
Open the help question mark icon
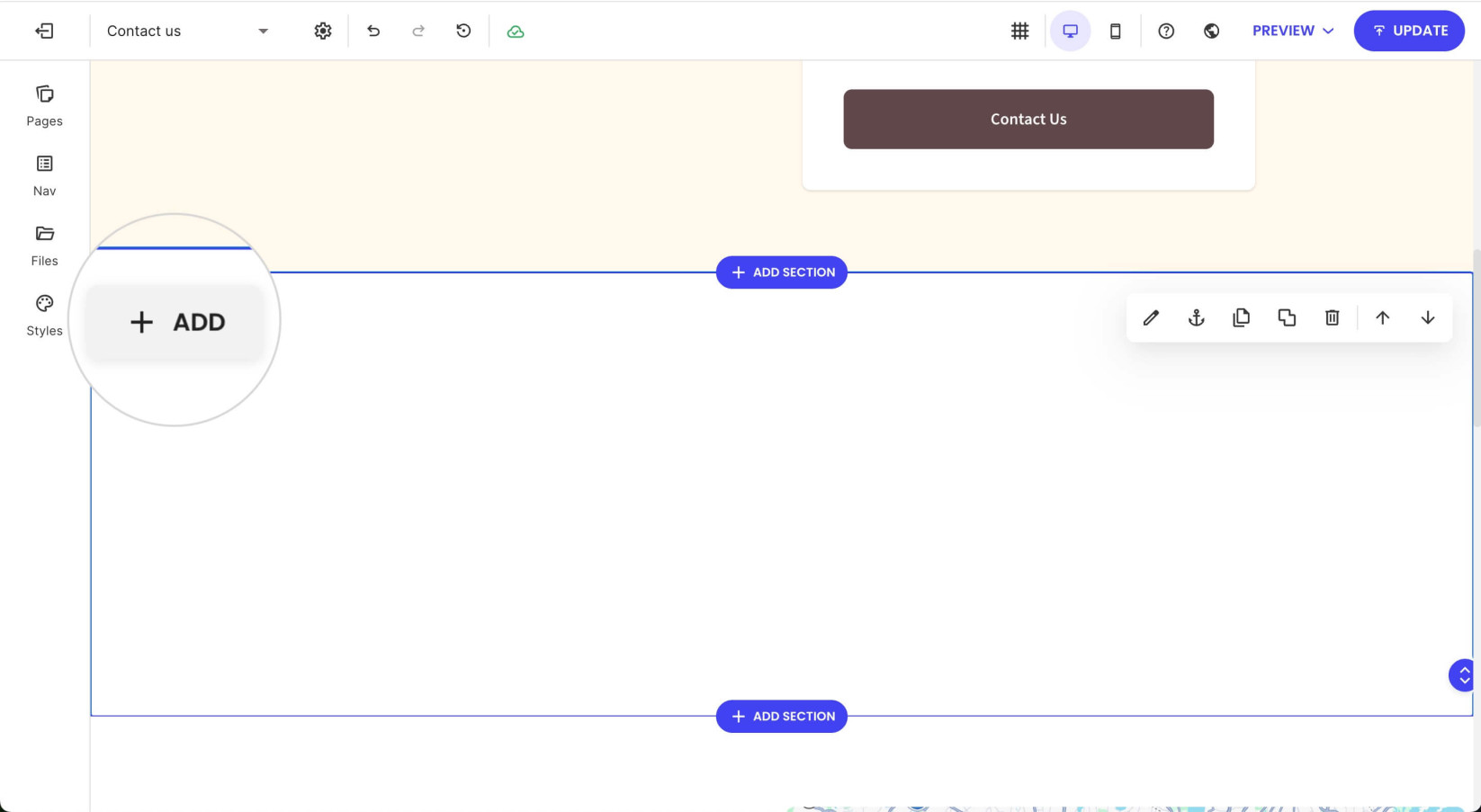1166,31
